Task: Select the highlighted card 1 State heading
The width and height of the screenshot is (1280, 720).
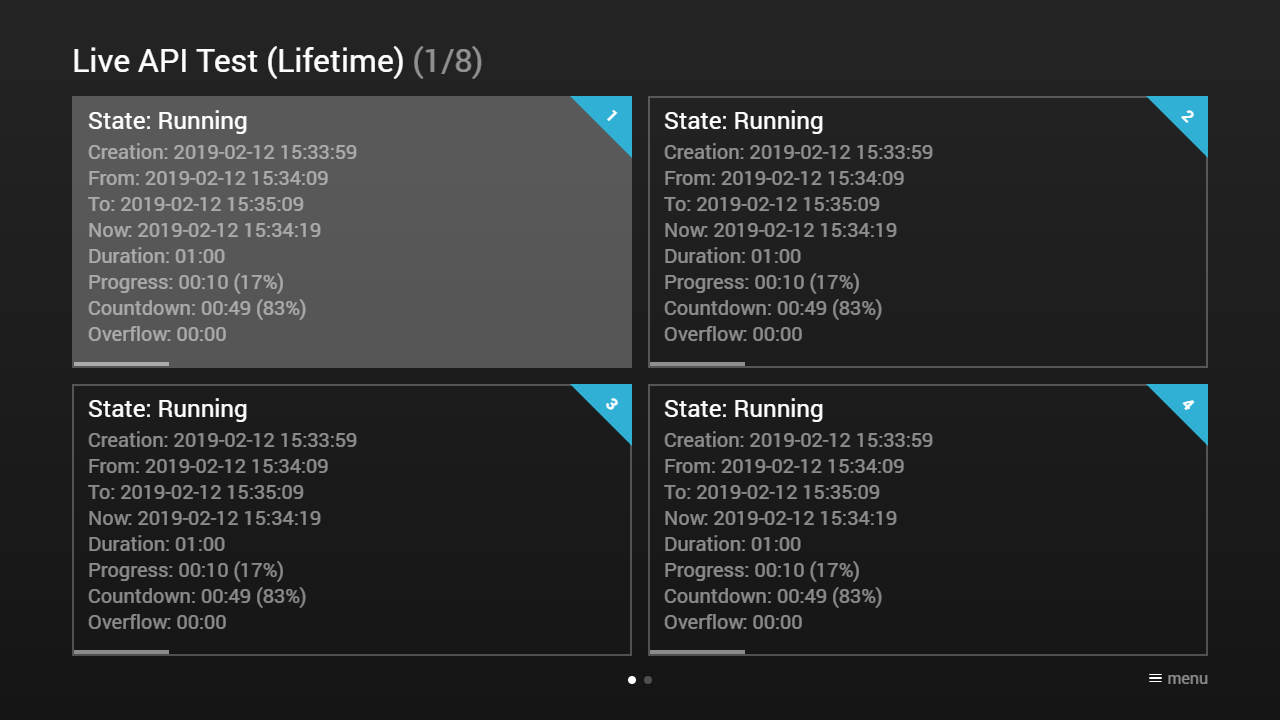Action: click(x=167, y=121)
